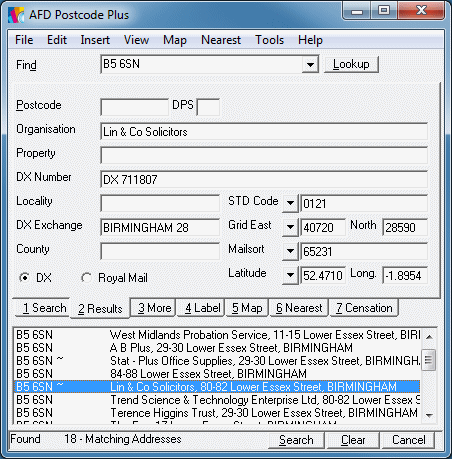This screenshot has width=452, height=459.
Task: Open the Mailsort dropdown arrow
Action: click(x=290, y=251)
